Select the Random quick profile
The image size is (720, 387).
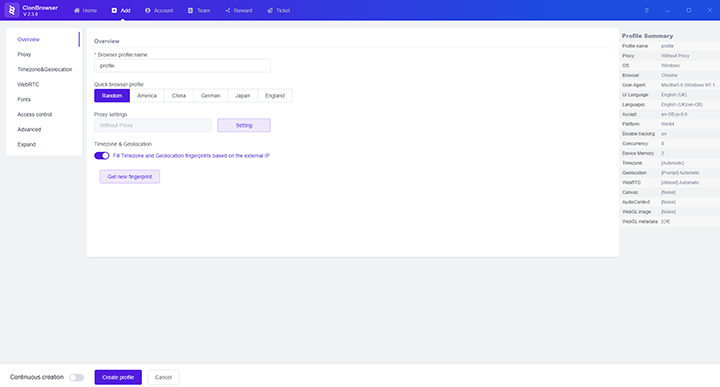pos(112,95)
